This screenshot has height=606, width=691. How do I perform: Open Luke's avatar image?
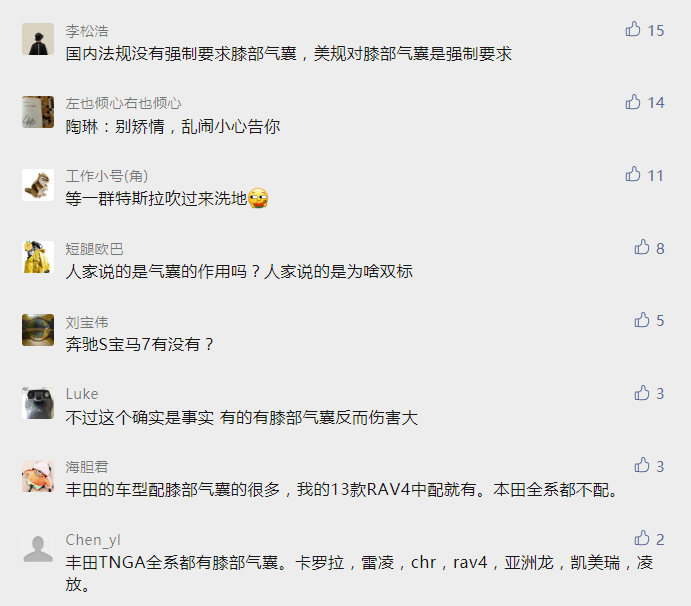38,403
